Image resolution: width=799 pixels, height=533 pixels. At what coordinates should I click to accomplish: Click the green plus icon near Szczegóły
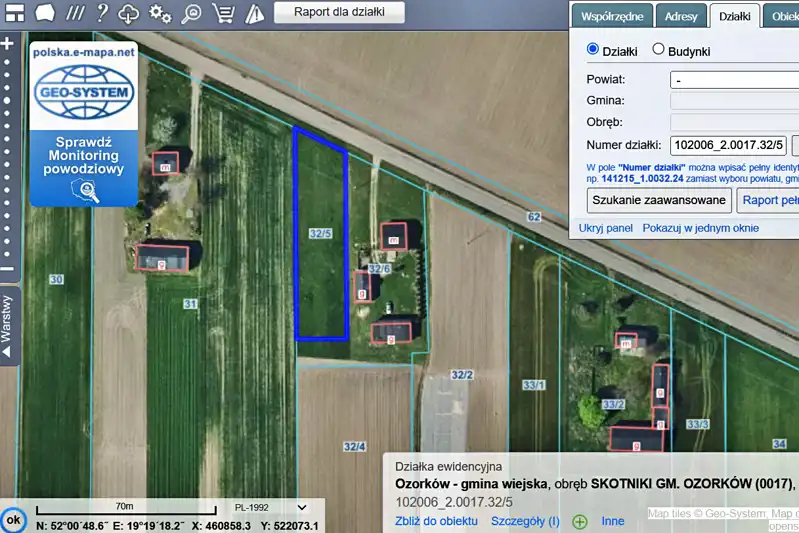point(579,521)
